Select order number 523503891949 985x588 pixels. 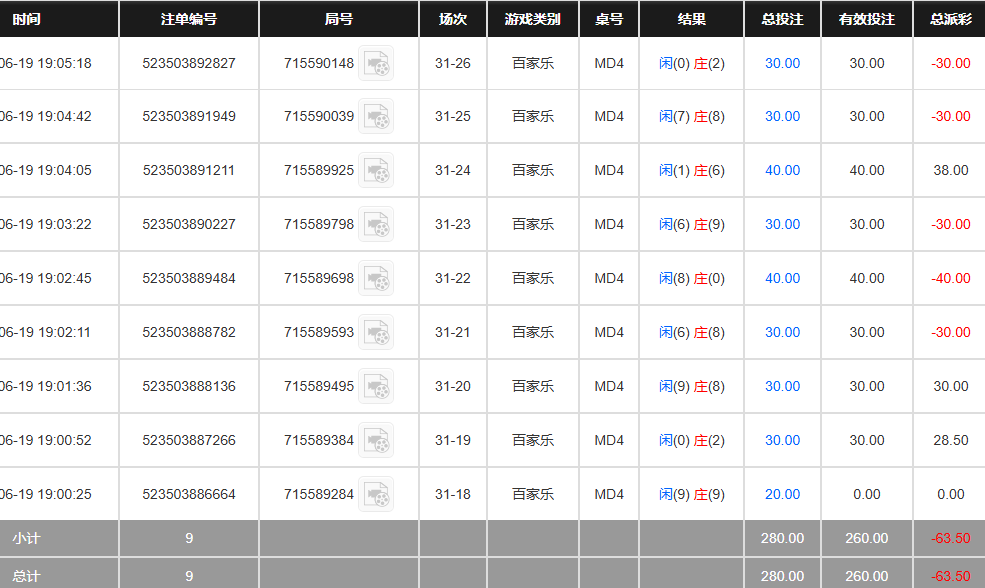[189, 116]
